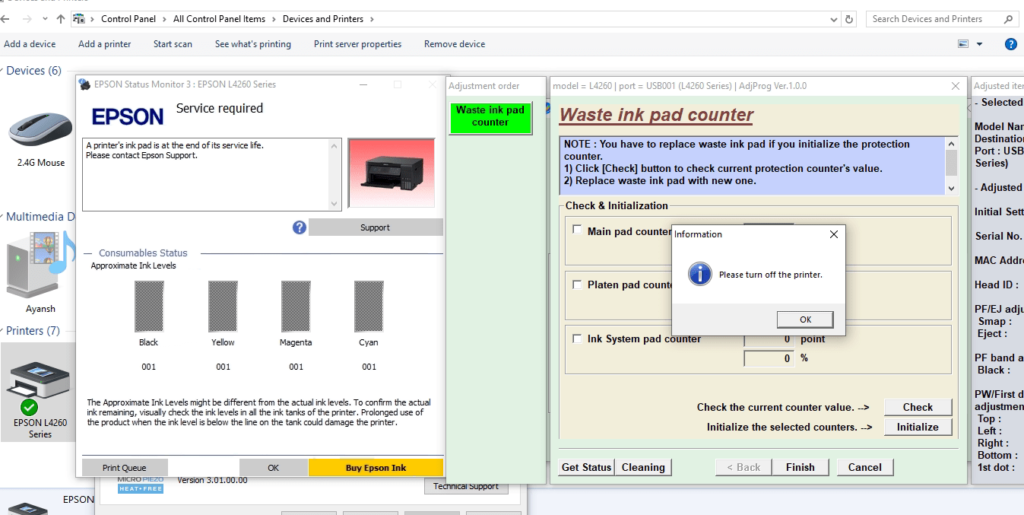Click the Ink System pad percent field

(x=769, y=358)
